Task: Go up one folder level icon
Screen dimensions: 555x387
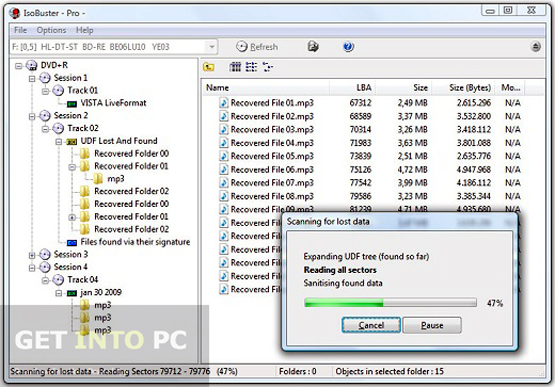Action: coord(209,67)
